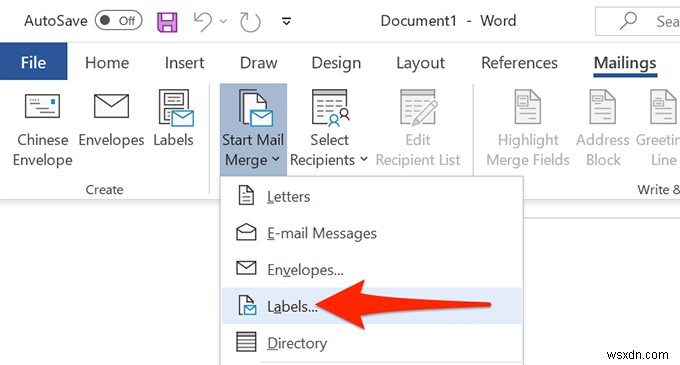This screenshot has height=365, width=680.
Task: Open the References tab
Action: (x=519, y=63)
